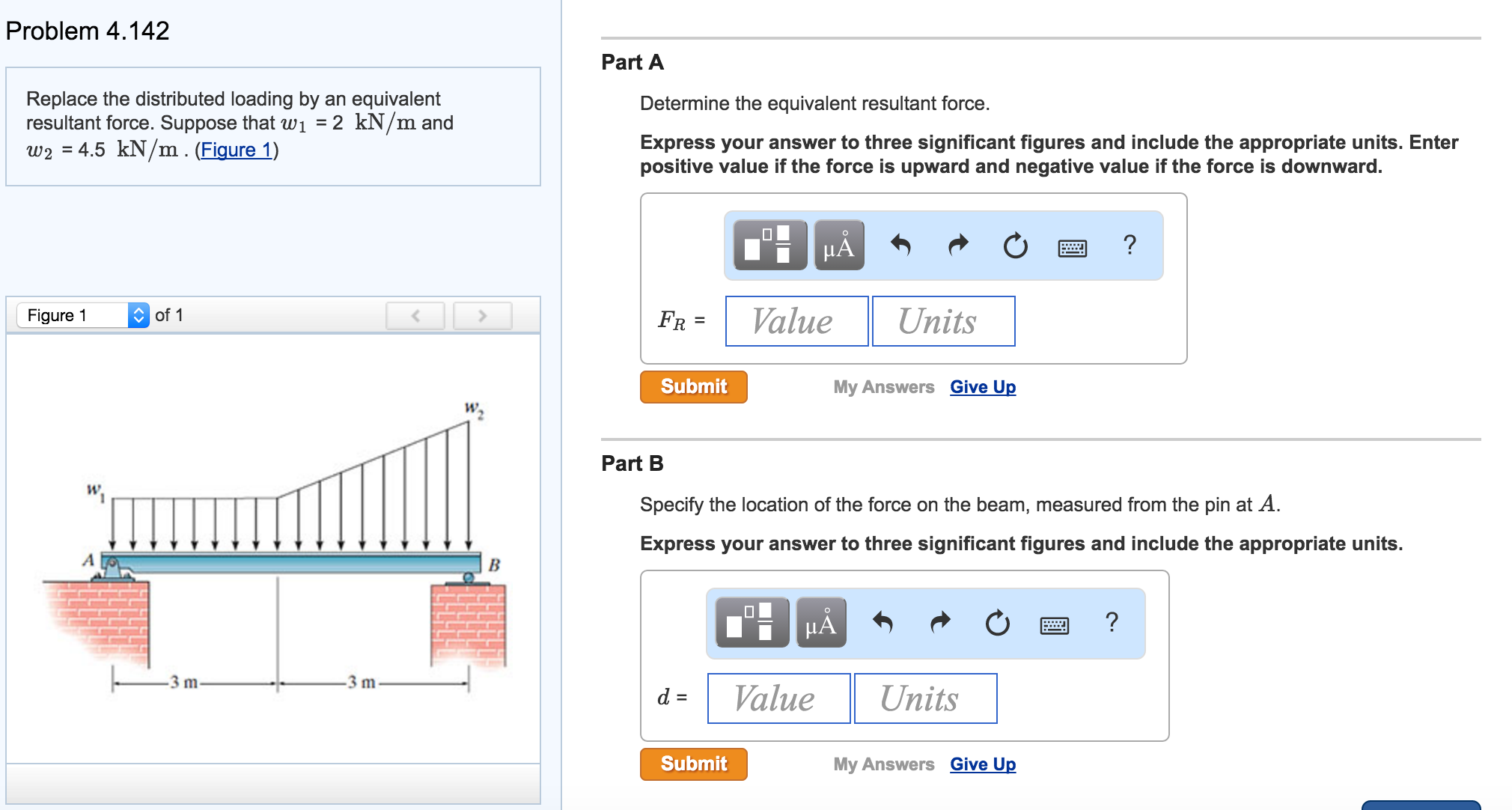Image resolution: width=1512 pixels, height=810 pixels.
Task: Open keyboard shortcuts in Part B toolbar
Action: [x=1054, y=625]
